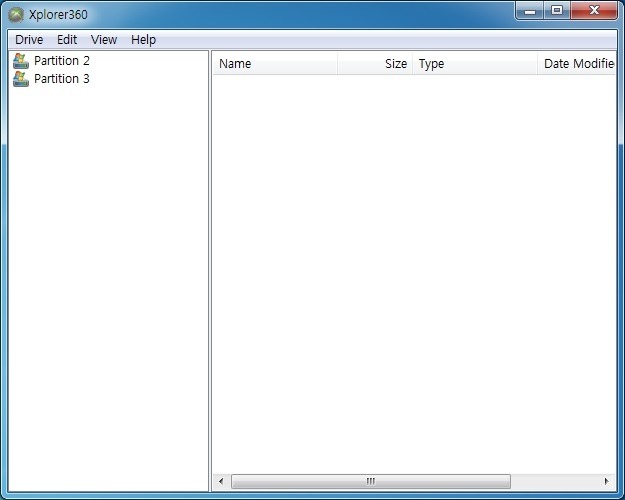Viewport: 625px width, 500px height.
Task: Click the Xplorer360 title bar app icon
Action: [x=16, y=15]
